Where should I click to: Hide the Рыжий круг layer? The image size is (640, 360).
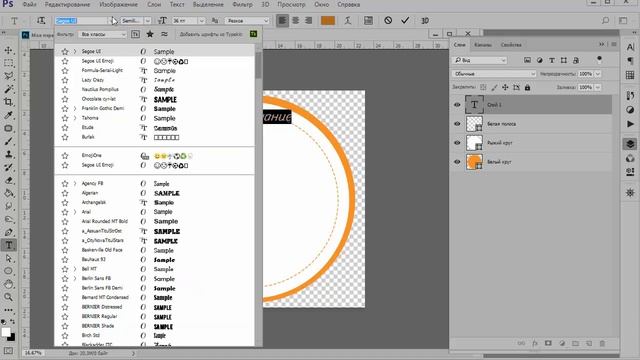457,143
